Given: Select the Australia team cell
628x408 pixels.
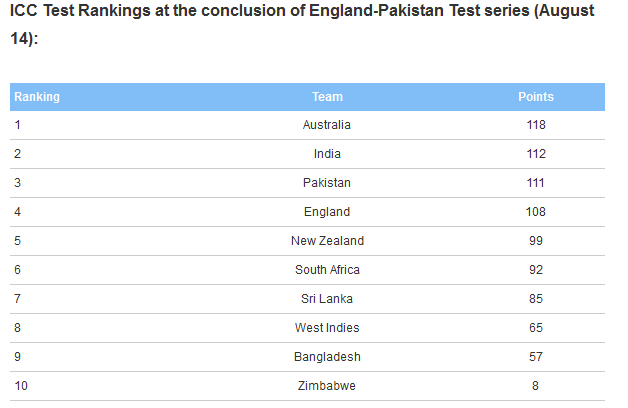Looking at the screenshot, I should click(327, 125).
